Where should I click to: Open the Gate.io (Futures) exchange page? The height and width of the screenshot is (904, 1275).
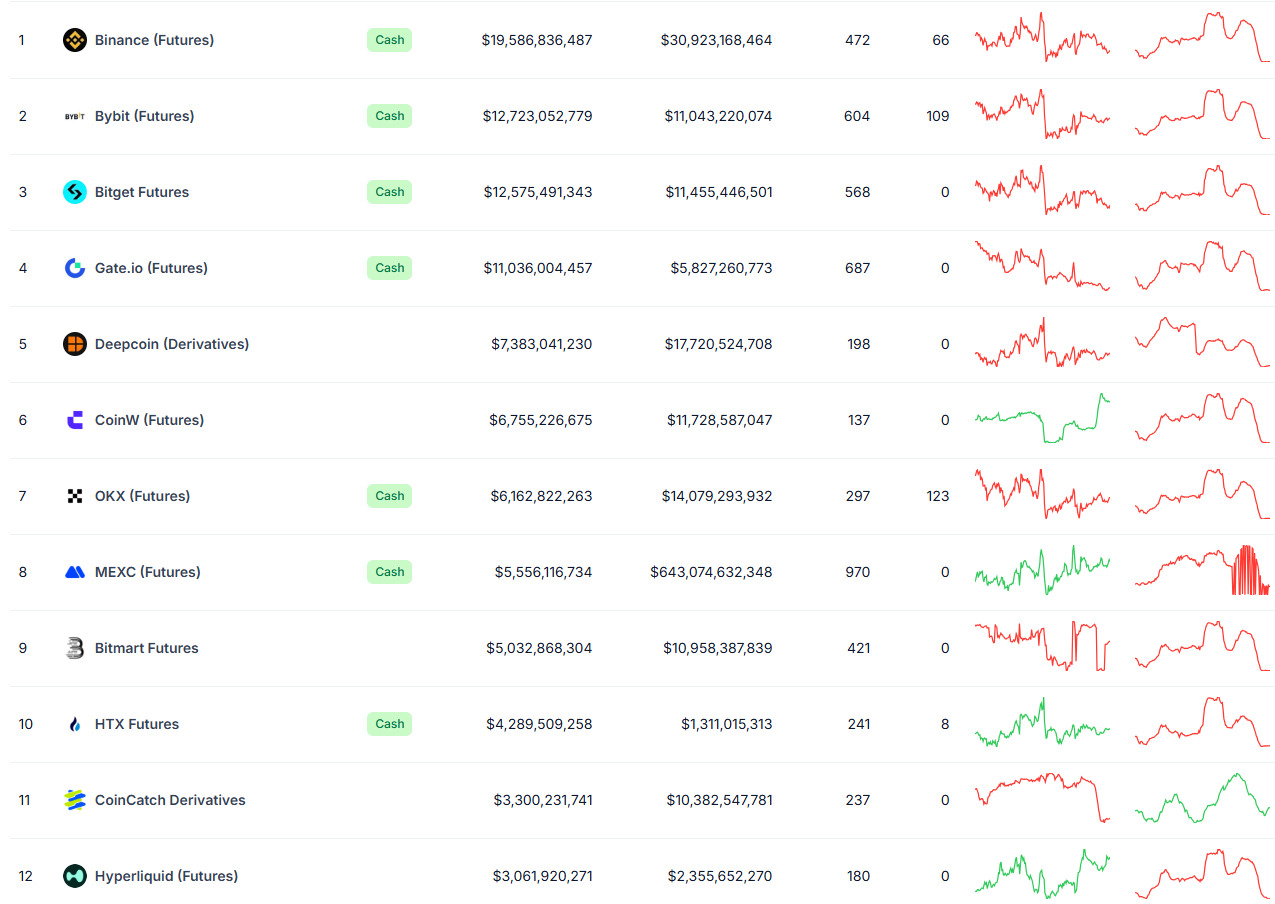coord(151,268)
